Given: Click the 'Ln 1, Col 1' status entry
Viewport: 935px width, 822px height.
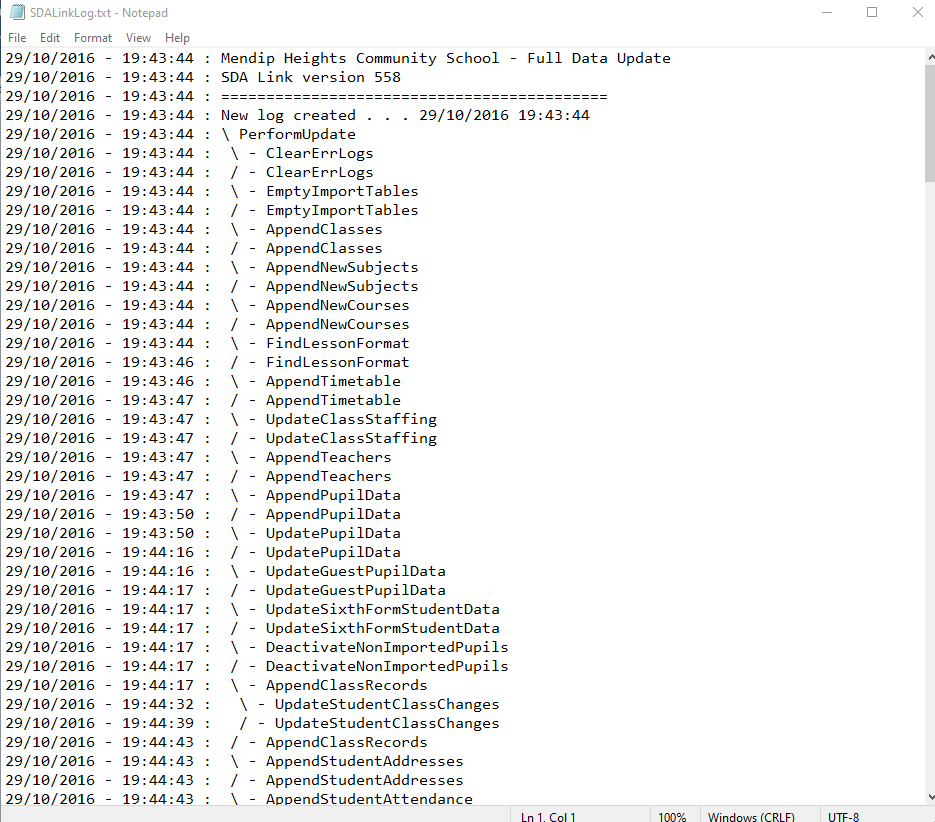Looking at the screenshot, I should [x=548, y=816].
